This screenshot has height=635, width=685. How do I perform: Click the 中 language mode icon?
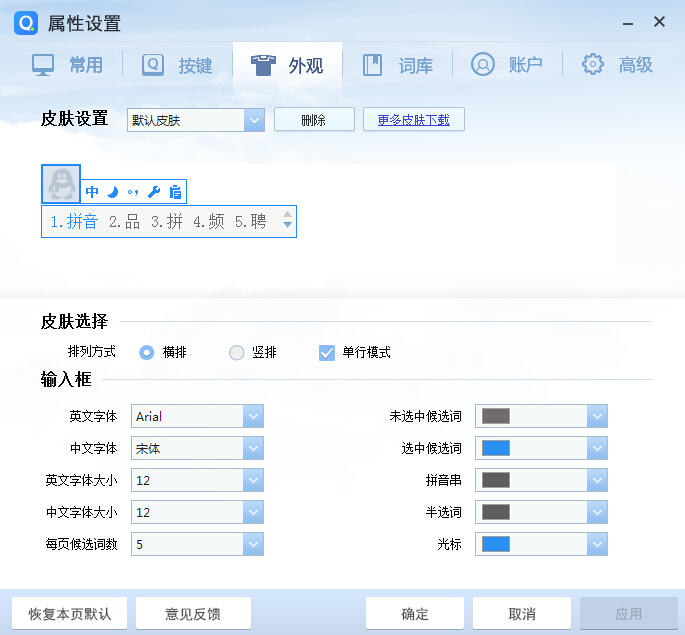pos(92,192)
